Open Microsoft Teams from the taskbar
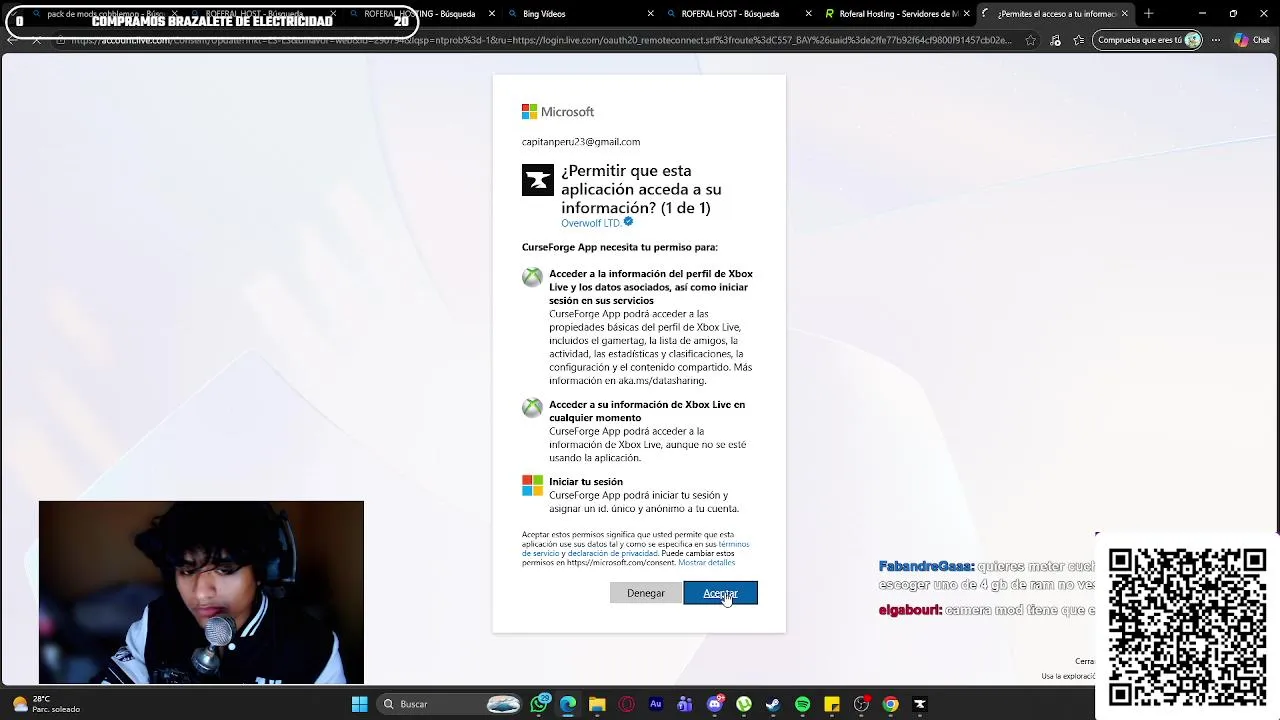Image resolution: width=1280 pixels, height=720 pixels. [685, 704]
